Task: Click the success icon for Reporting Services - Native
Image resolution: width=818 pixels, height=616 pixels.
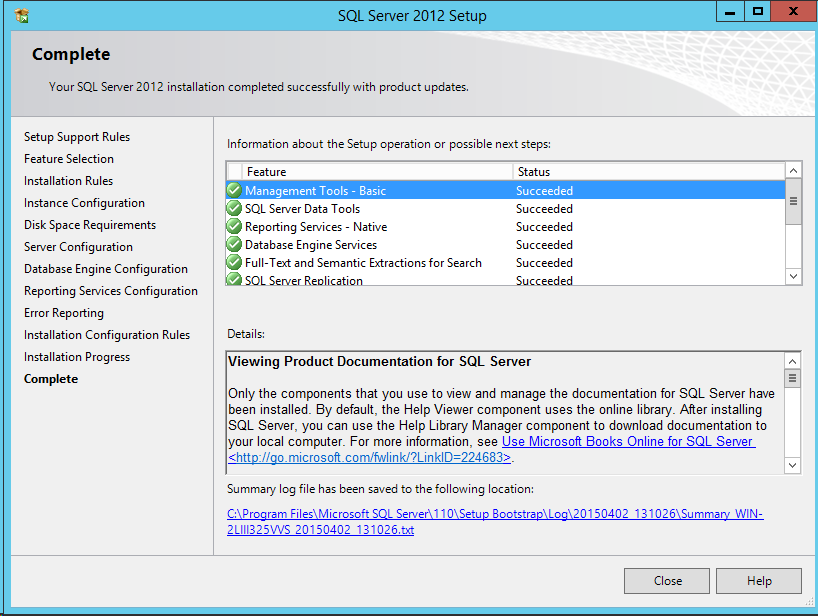Action: tap(234, 227)
